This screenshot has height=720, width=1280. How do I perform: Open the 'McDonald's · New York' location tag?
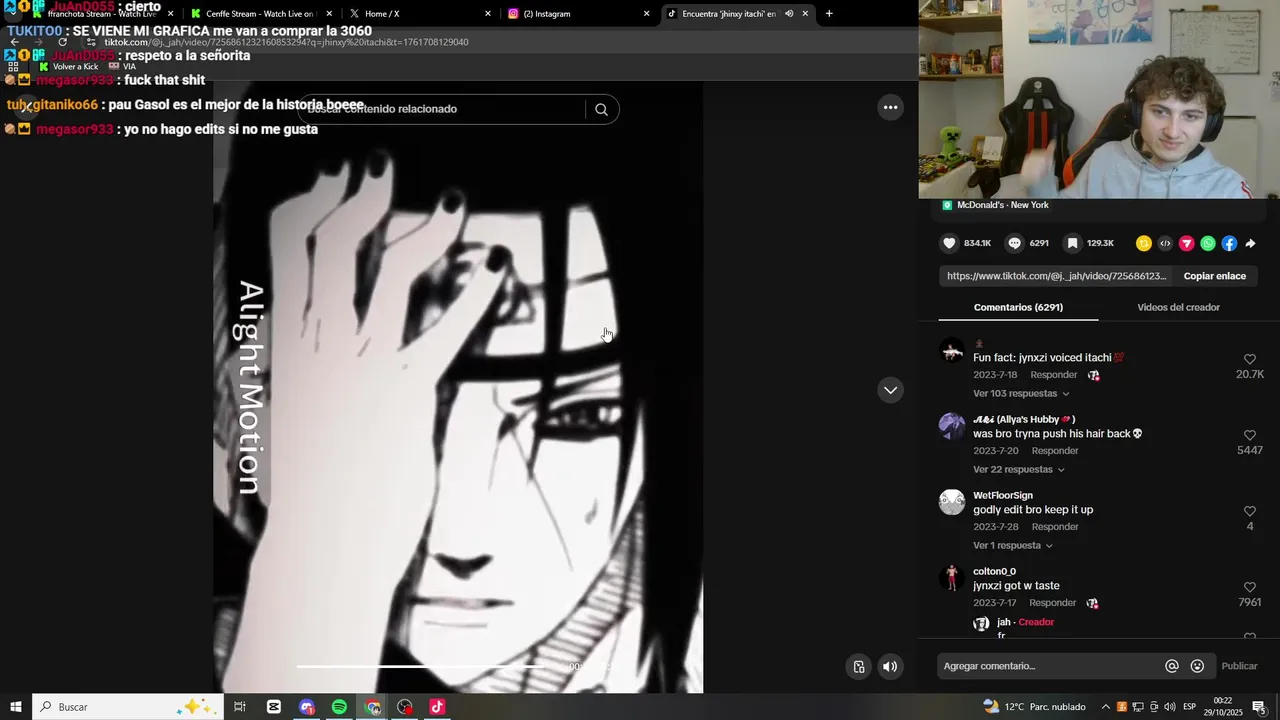[x=995, y=205]
